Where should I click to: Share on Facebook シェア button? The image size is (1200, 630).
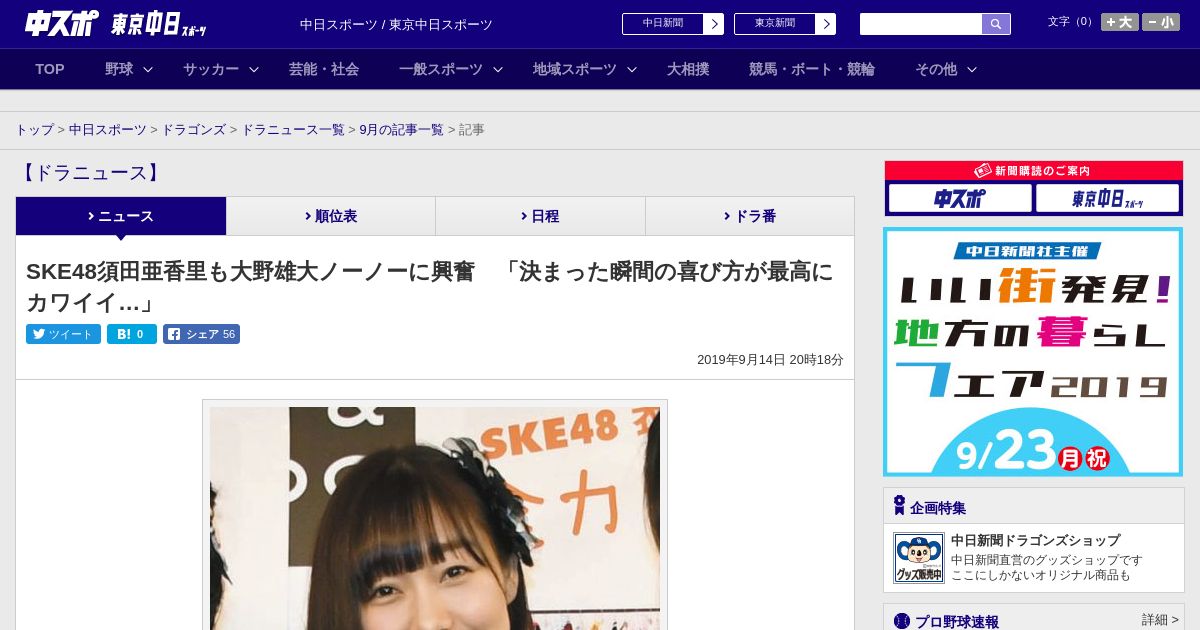(x=201, y=334)
